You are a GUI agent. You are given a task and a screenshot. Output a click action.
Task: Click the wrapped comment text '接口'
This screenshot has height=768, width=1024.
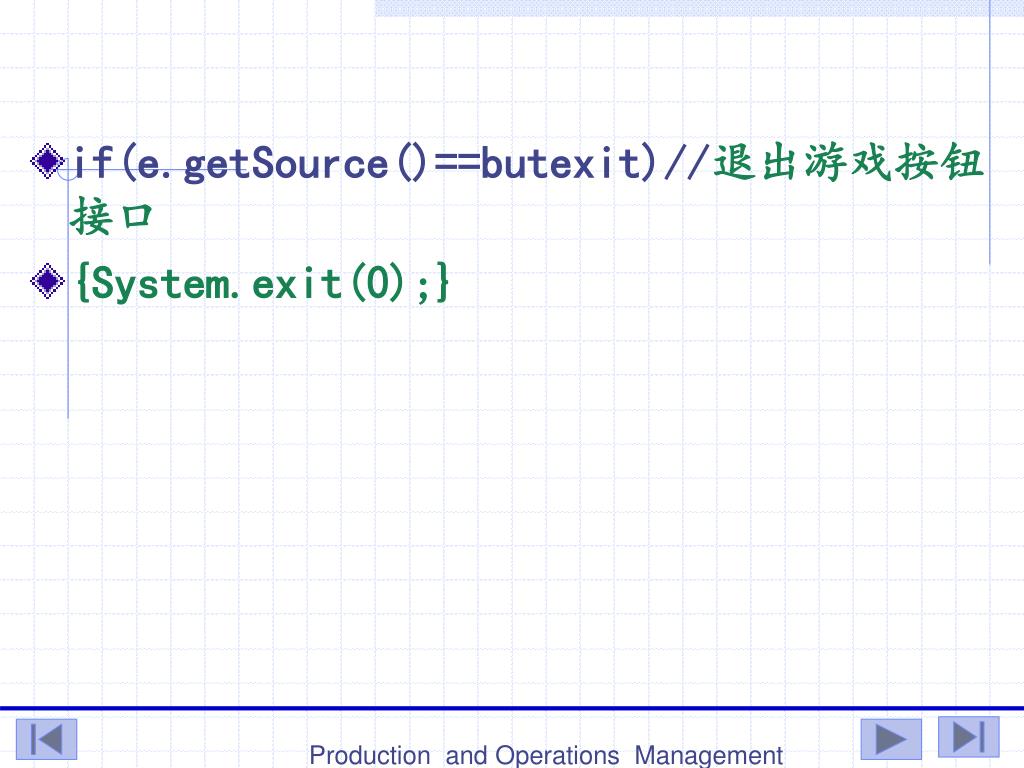pyautogui.click(x=112, y=216)
